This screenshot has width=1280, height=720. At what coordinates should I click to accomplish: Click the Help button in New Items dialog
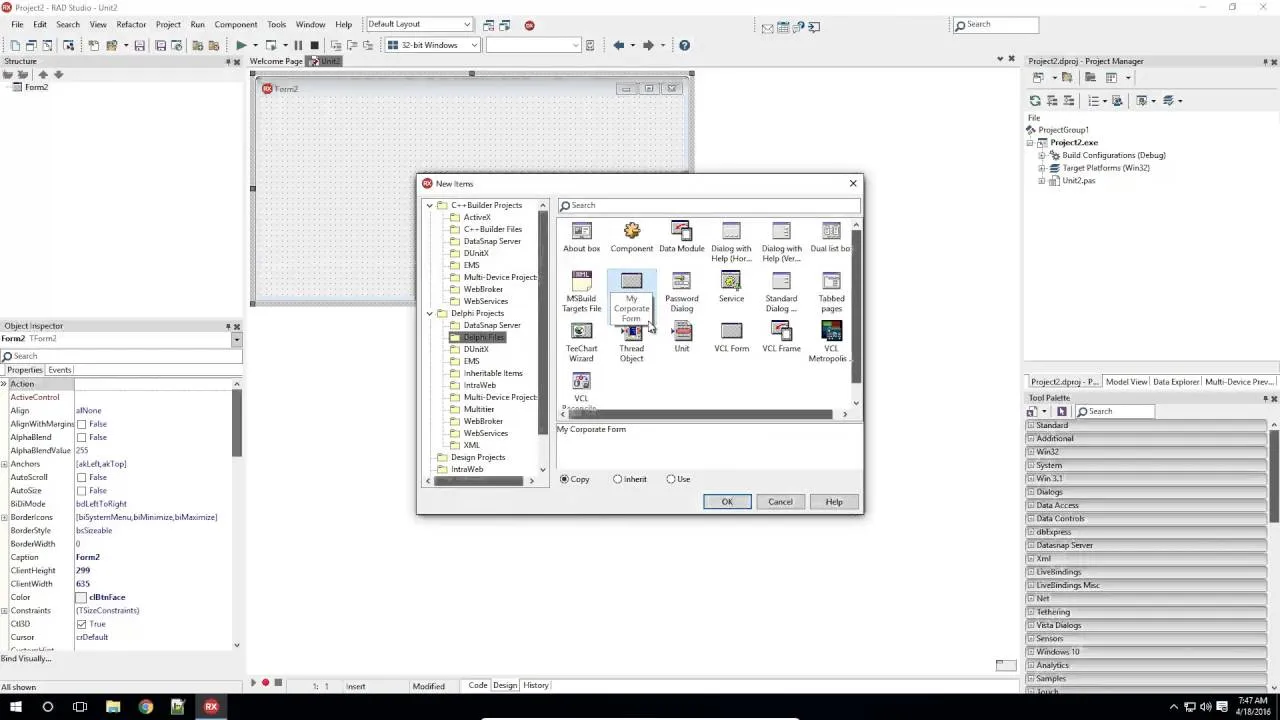point(834,501)
